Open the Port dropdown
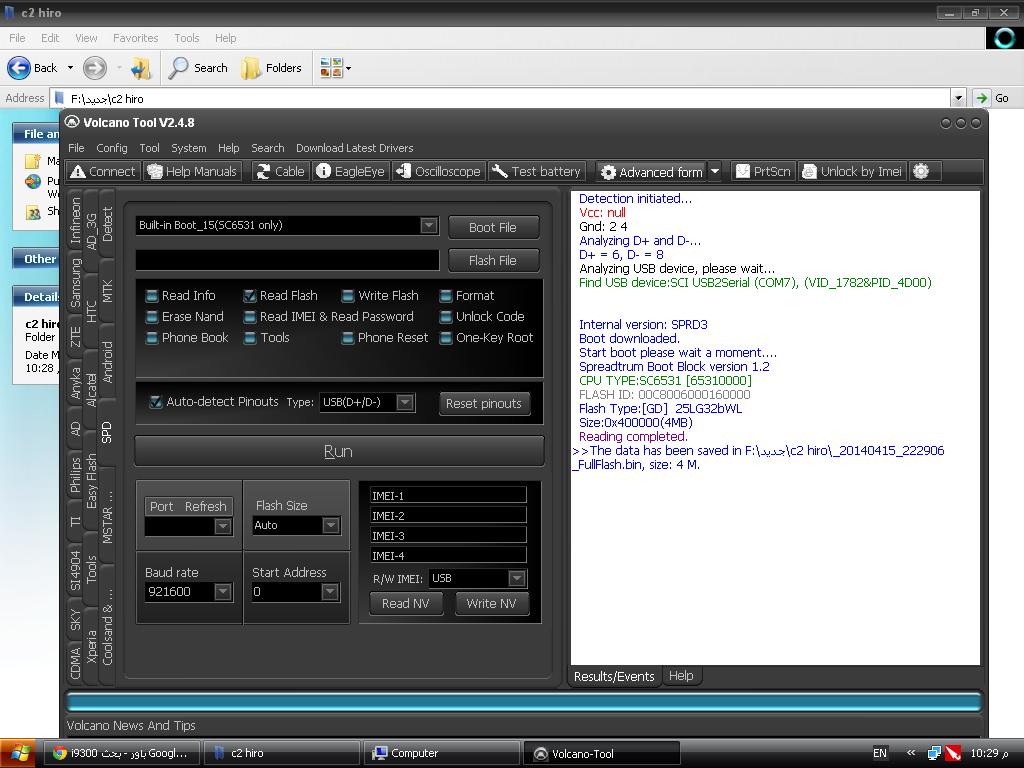Screen dimensions: 1024x768 coord(223,526)
